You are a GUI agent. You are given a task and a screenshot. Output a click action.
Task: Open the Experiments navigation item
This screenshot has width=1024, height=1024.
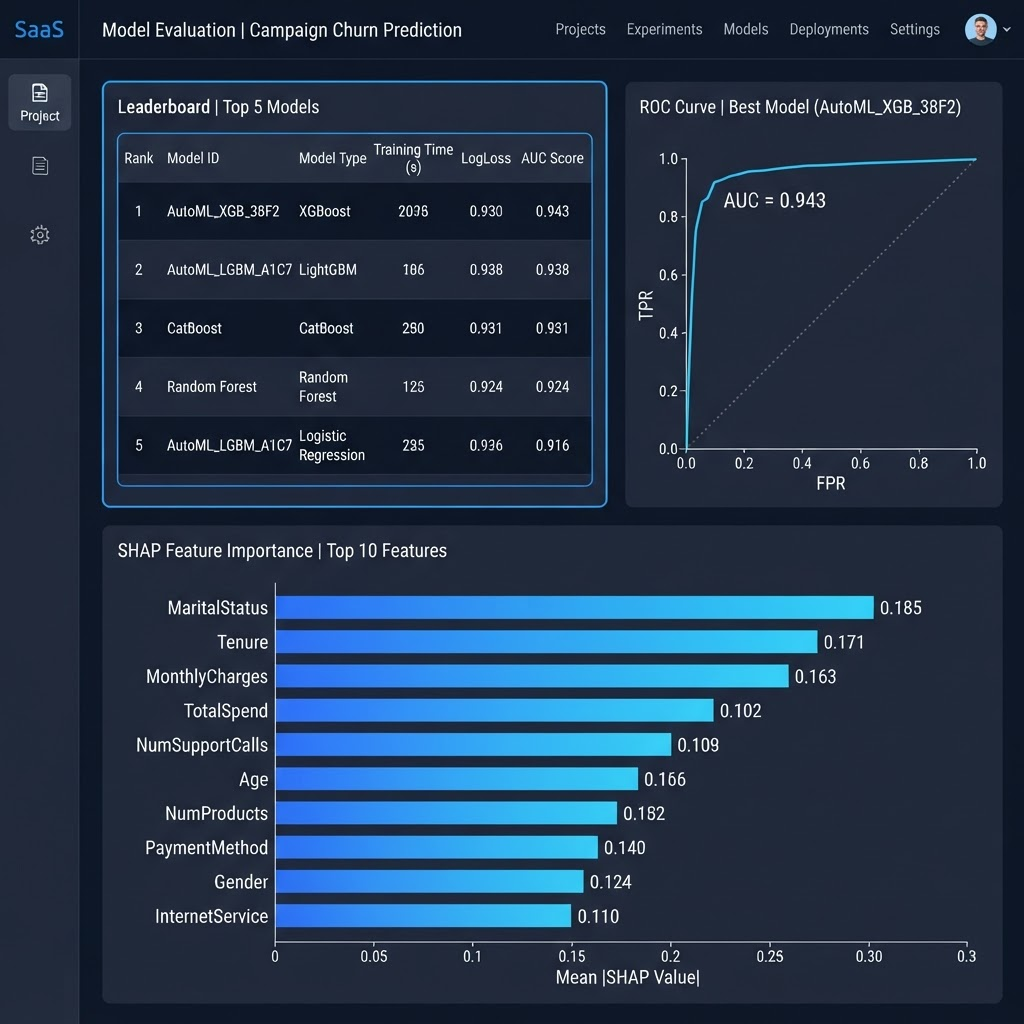click(664, 29)
